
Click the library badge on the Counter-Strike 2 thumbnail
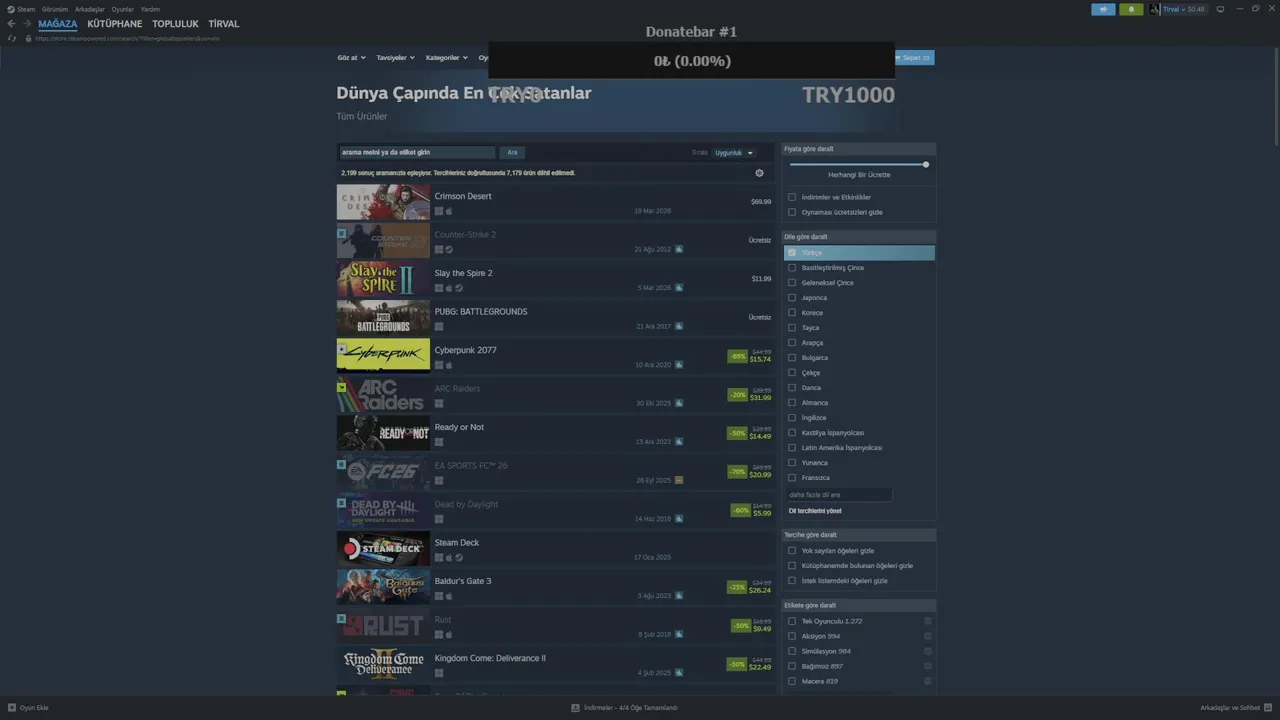pos(341,233)
